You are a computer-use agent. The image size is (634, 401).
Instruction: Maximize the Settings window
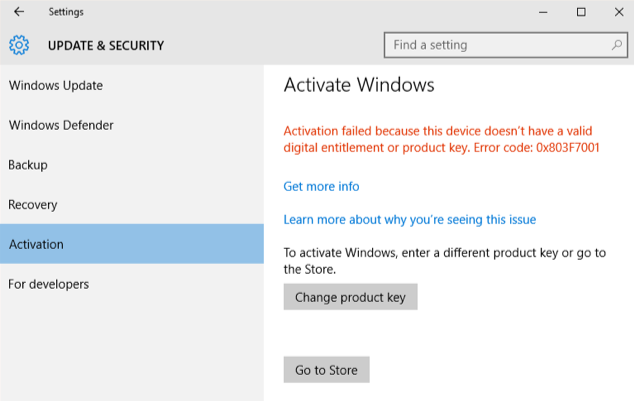[581, 12]
